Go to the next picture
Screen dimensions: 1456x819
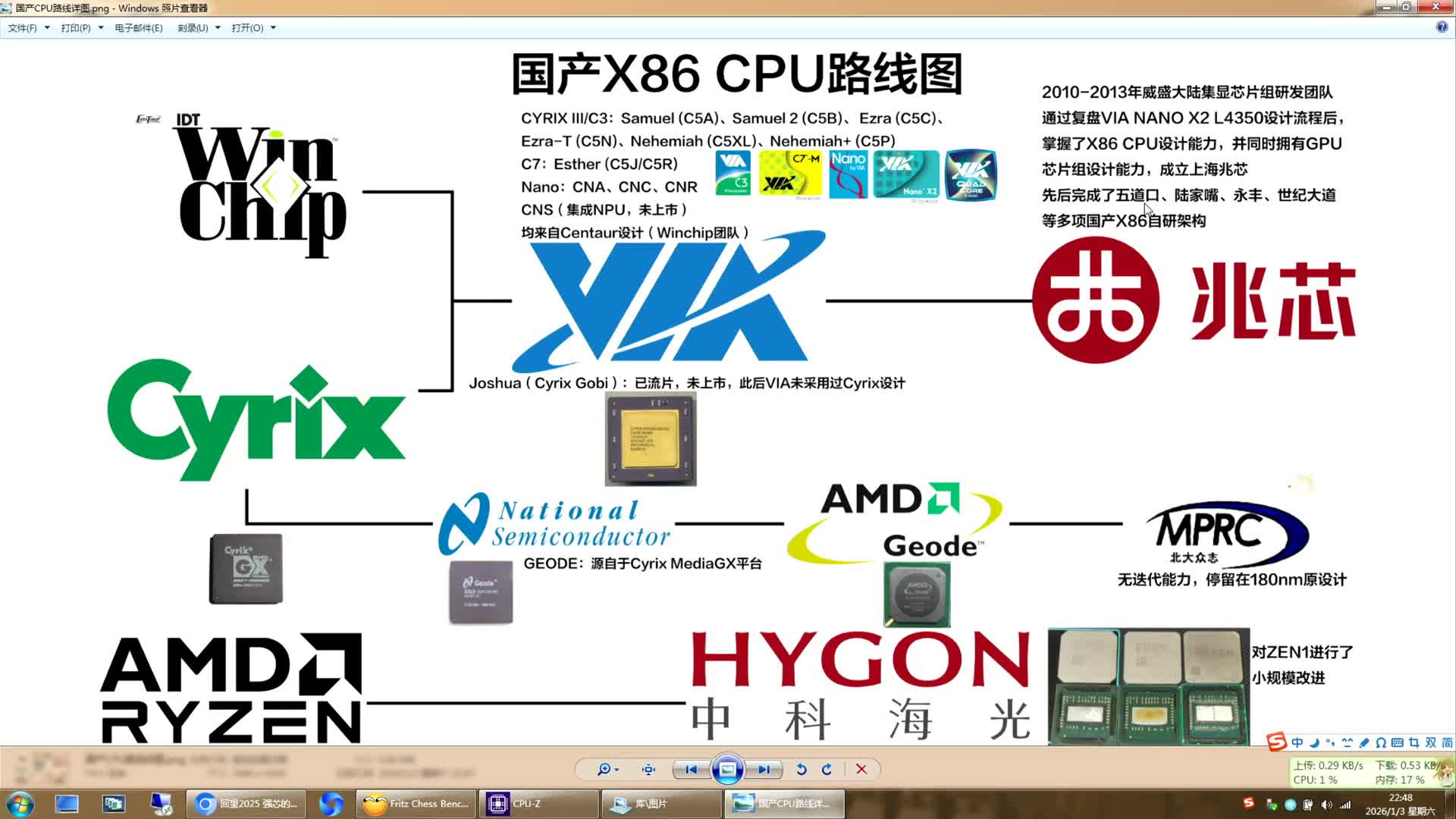pyautogui.click(x=764, y=769)
